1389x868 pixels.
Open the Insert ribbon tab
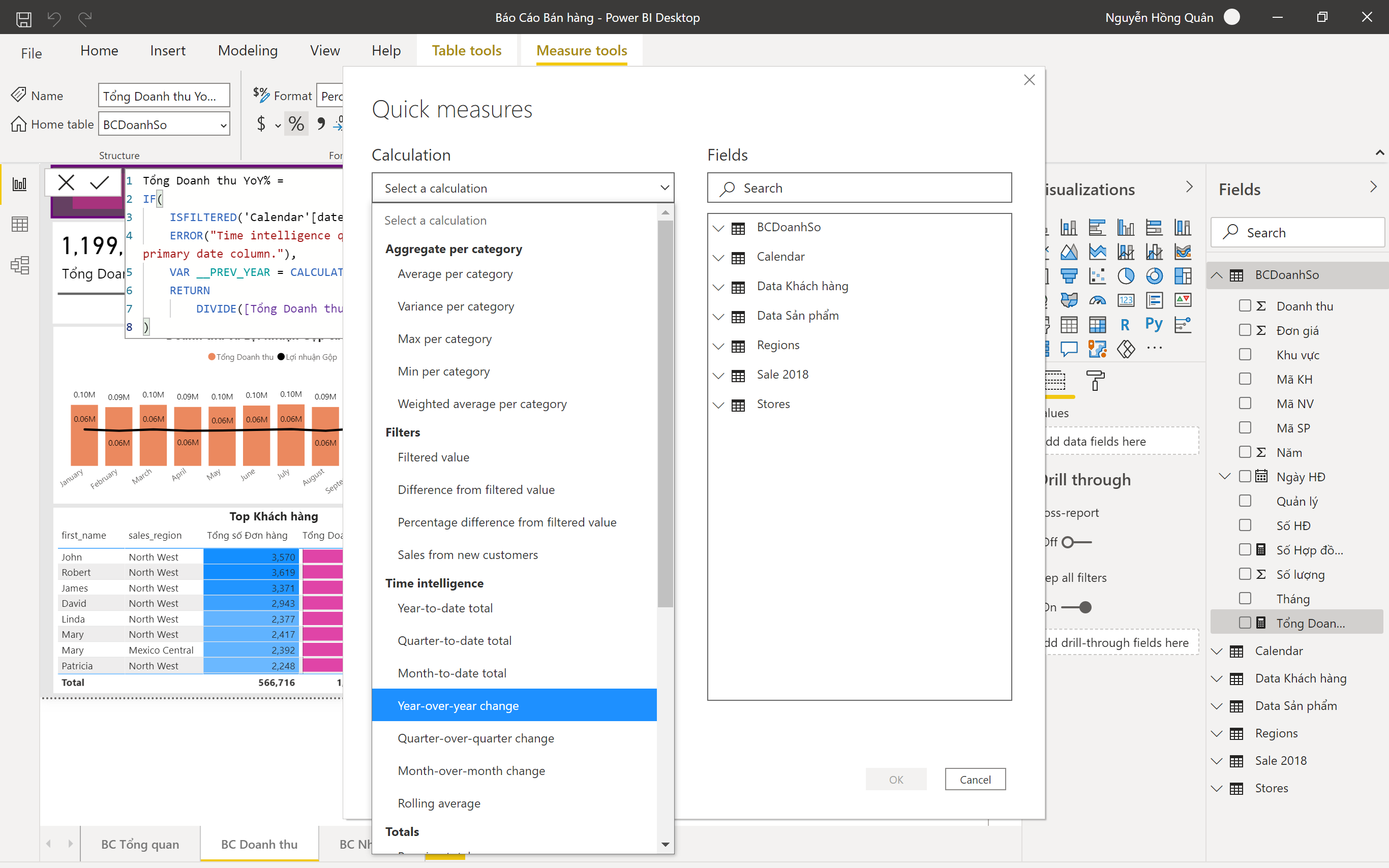tap(168, 50)
